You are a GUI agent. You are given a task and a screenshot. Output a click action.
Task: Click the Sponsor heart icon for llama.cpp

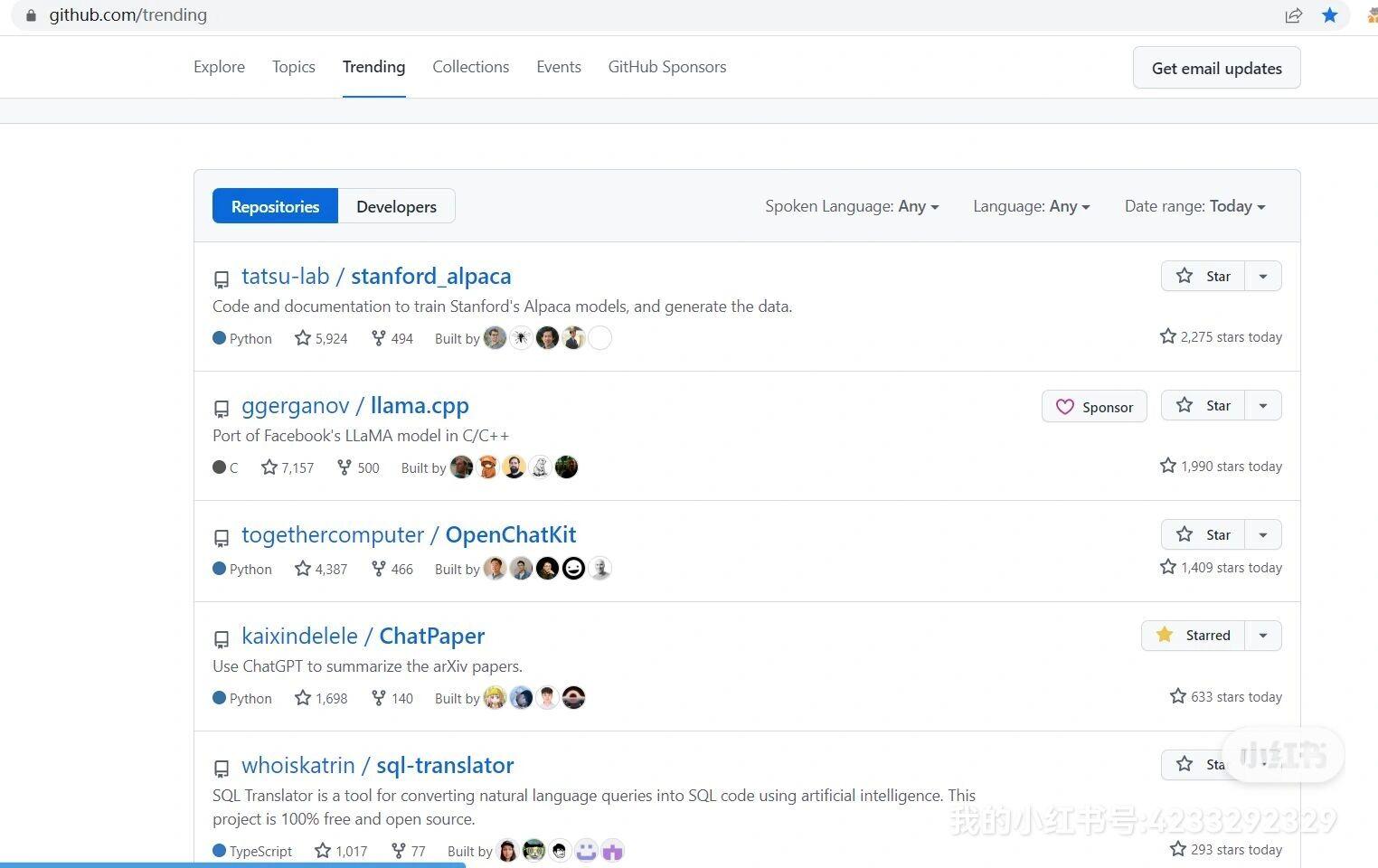click(x=1064, y=406)
